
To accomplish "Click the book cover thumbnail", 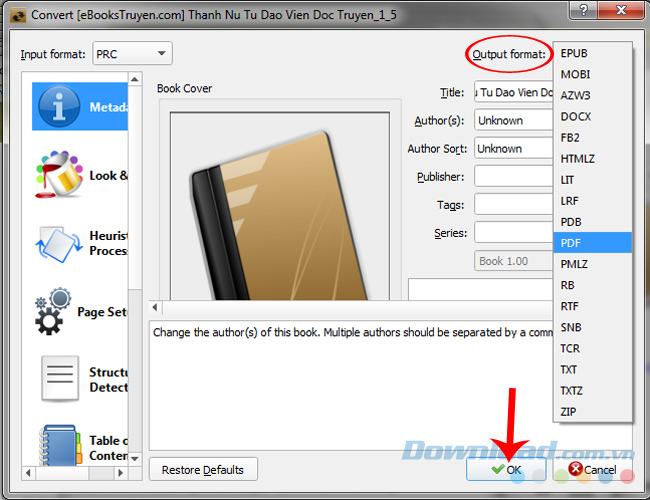I will point(280,206).
